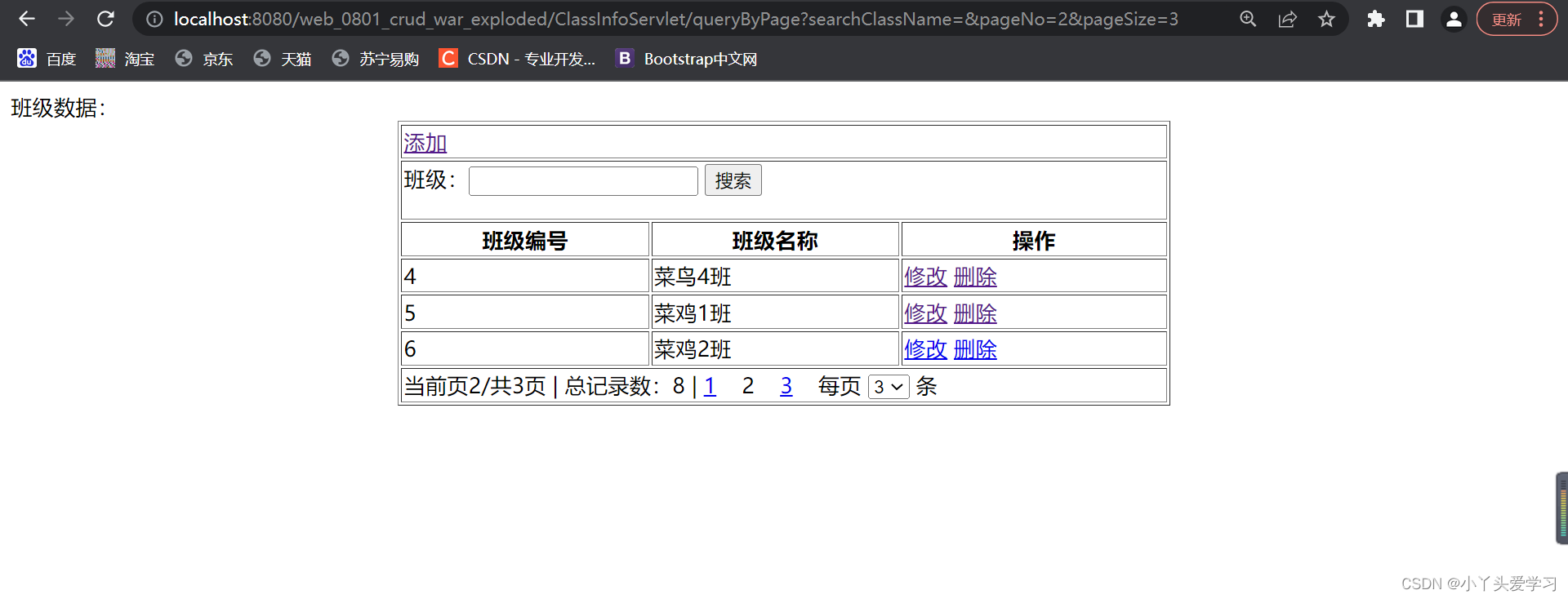Click the 搜索 button
The image size is (1568, 599).
[x=733, y=180]
